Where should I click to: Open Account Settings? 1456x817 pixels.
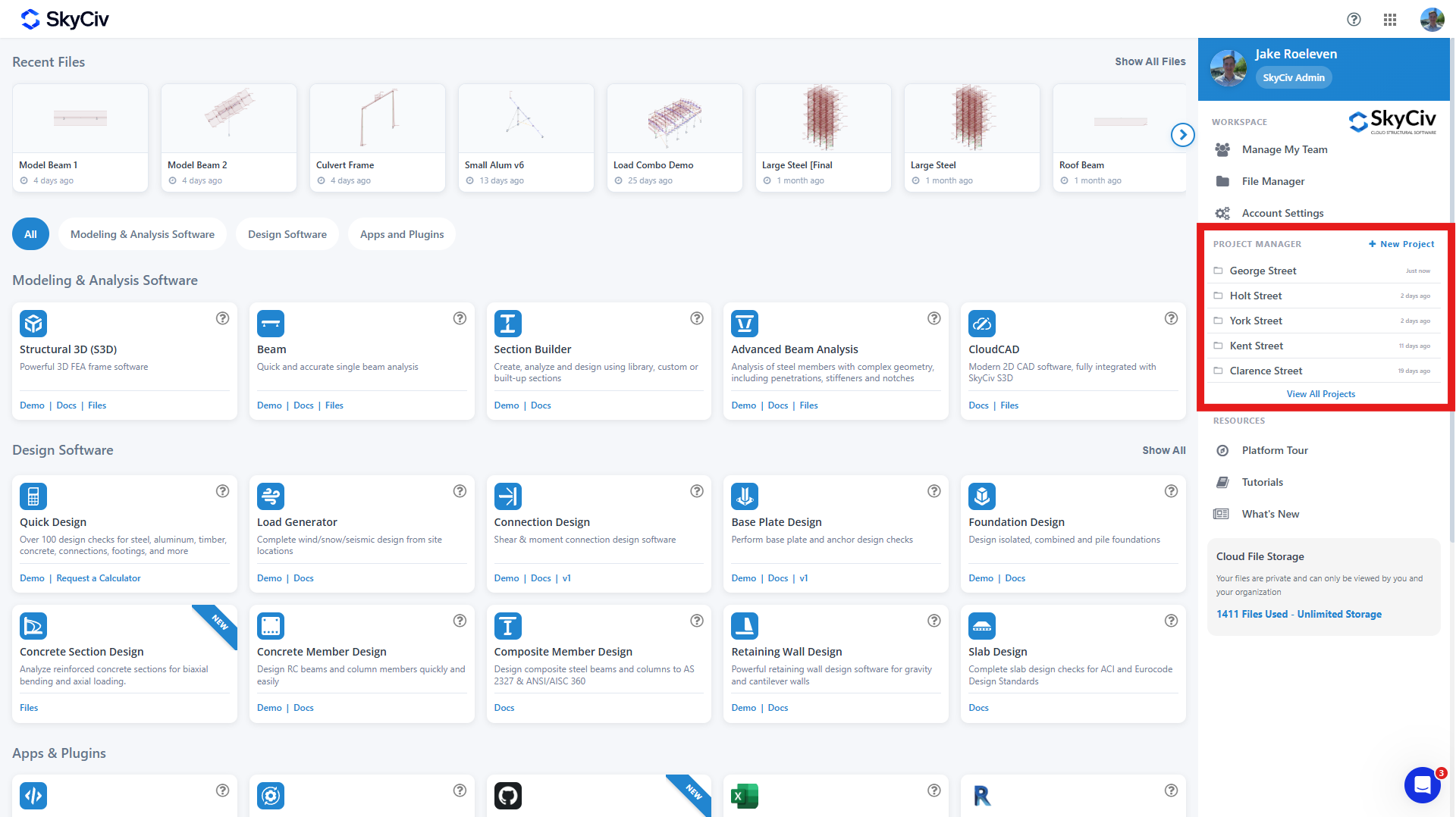point(1282,213)
